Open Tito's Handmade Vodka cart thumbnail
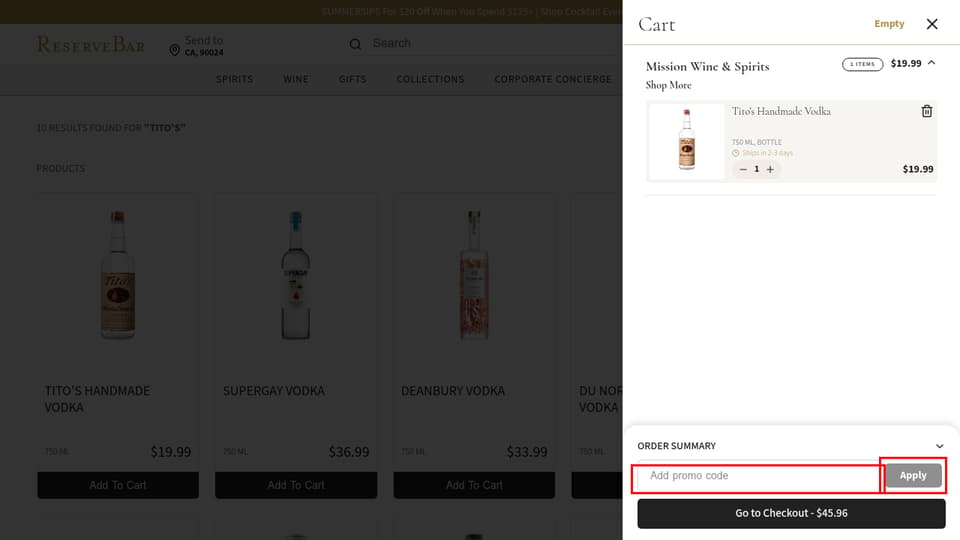The height and width of the screenshot is (540, 960). pyautogui.click(x=686, y=141)
